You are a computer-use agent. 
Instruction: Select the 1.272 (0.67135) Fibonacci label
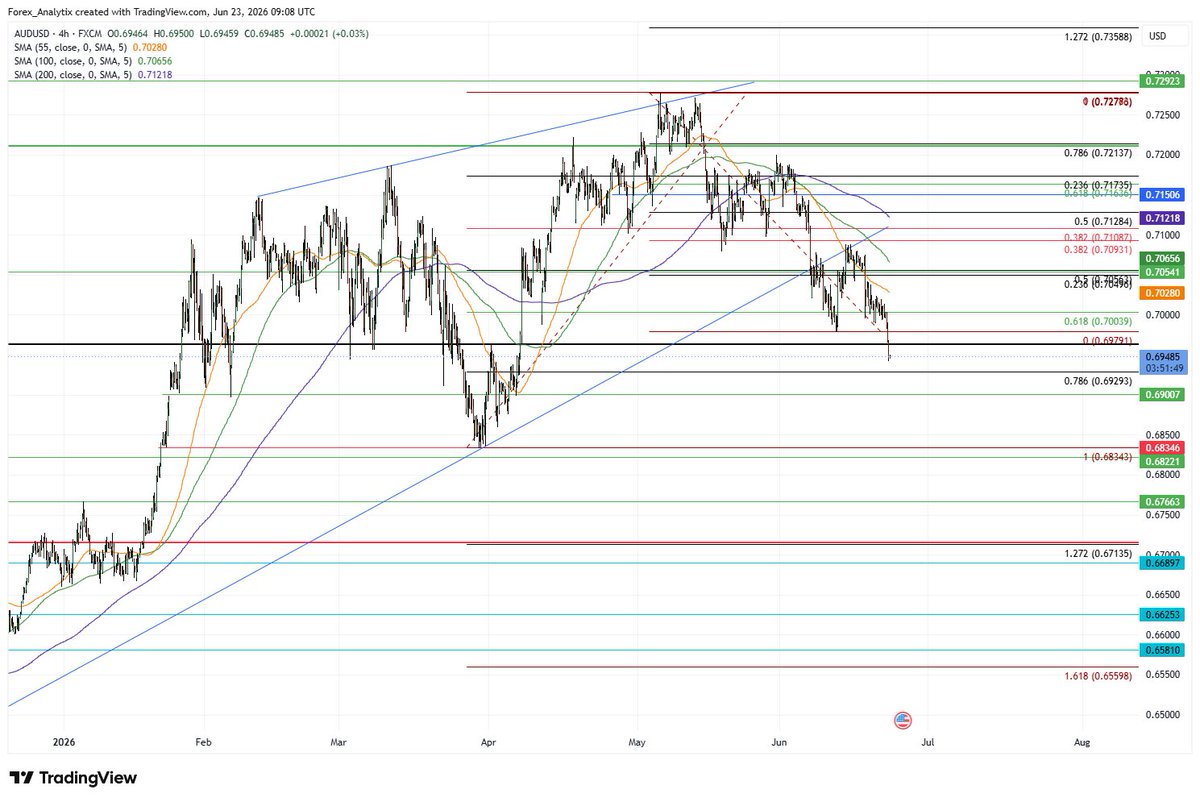(x=1097, y=553)
